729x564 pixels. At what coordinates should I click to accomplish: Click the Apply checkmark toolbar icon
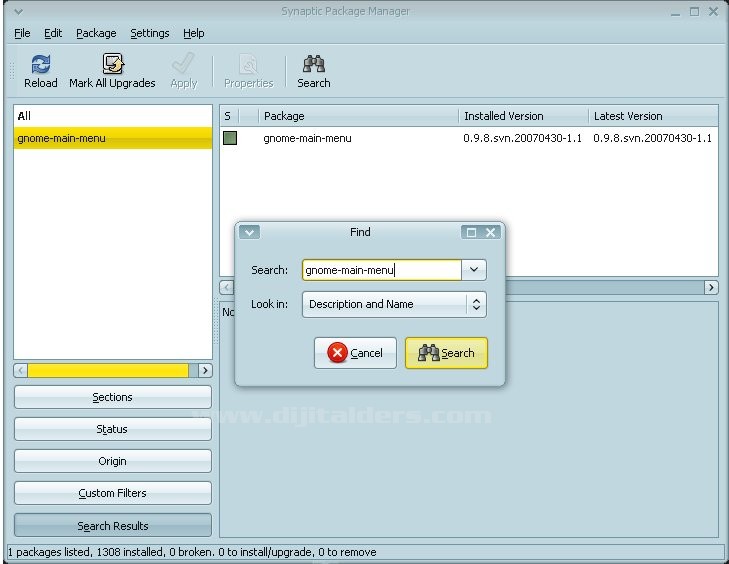click(184, 71)
